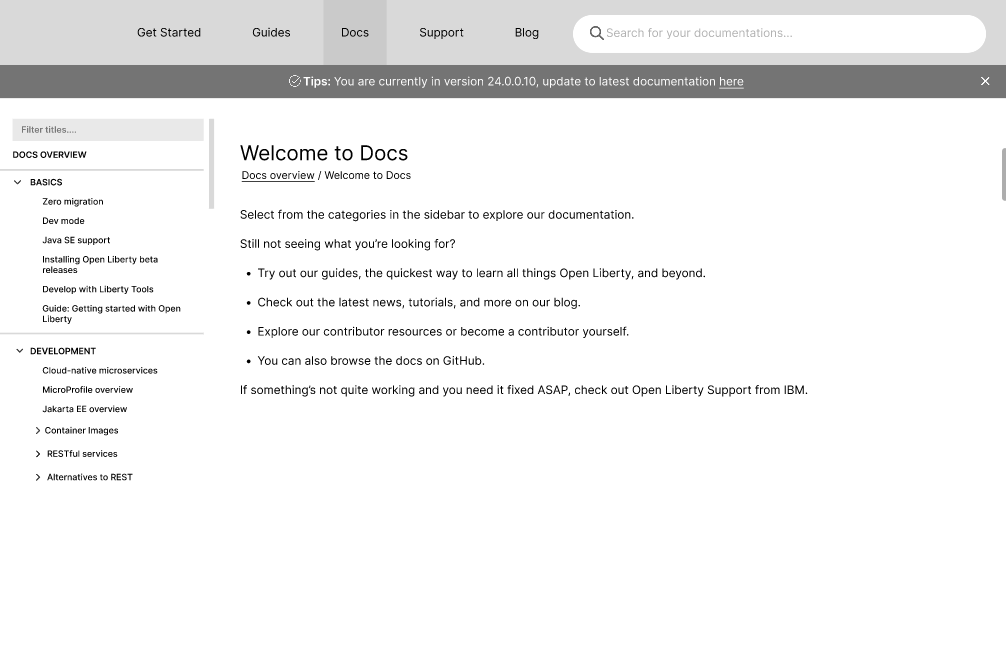Expand the RESTful services chevron

(x=37, y=454)
